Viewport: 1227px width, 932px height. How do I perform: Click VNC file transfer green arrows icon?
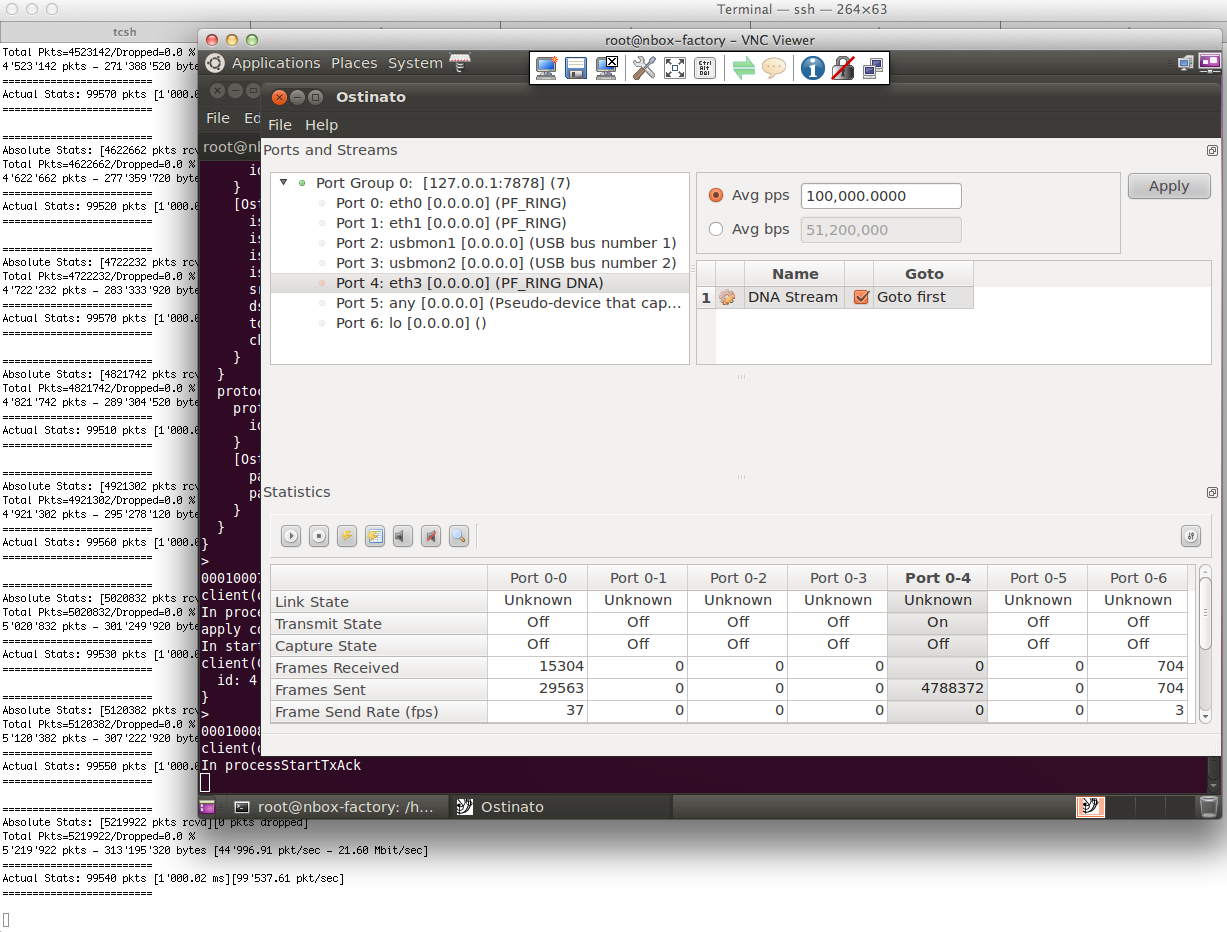pyautogui.click(x=744, y=68)
